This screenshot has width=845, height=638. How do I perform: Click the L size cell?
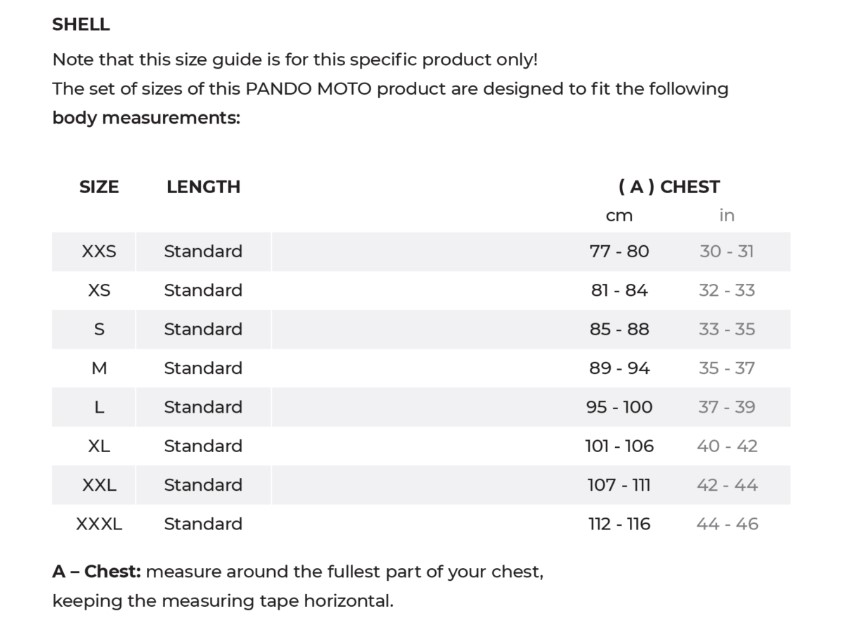[99, 407]
